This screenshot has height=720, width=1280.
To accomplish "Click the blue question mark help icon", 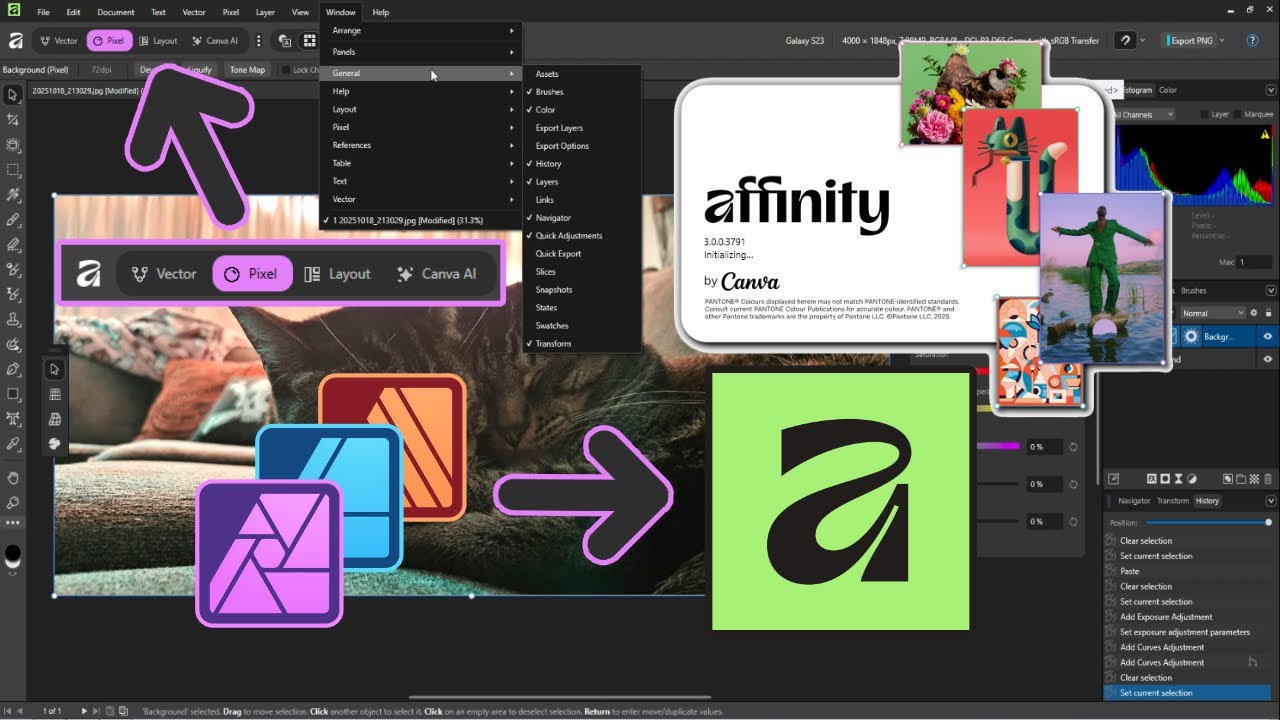I will 1252,41.
